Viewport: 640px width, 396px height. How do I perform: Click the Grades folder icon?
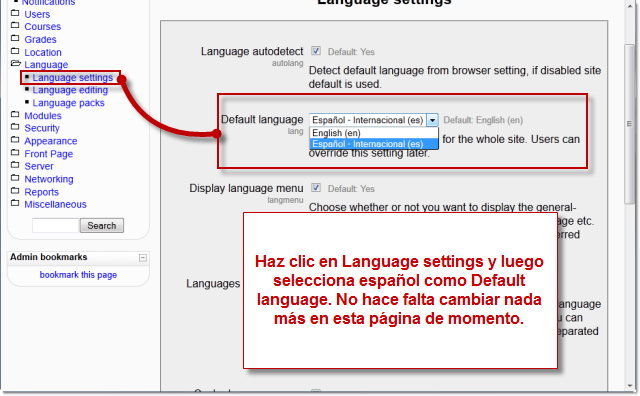click(15, 39)
